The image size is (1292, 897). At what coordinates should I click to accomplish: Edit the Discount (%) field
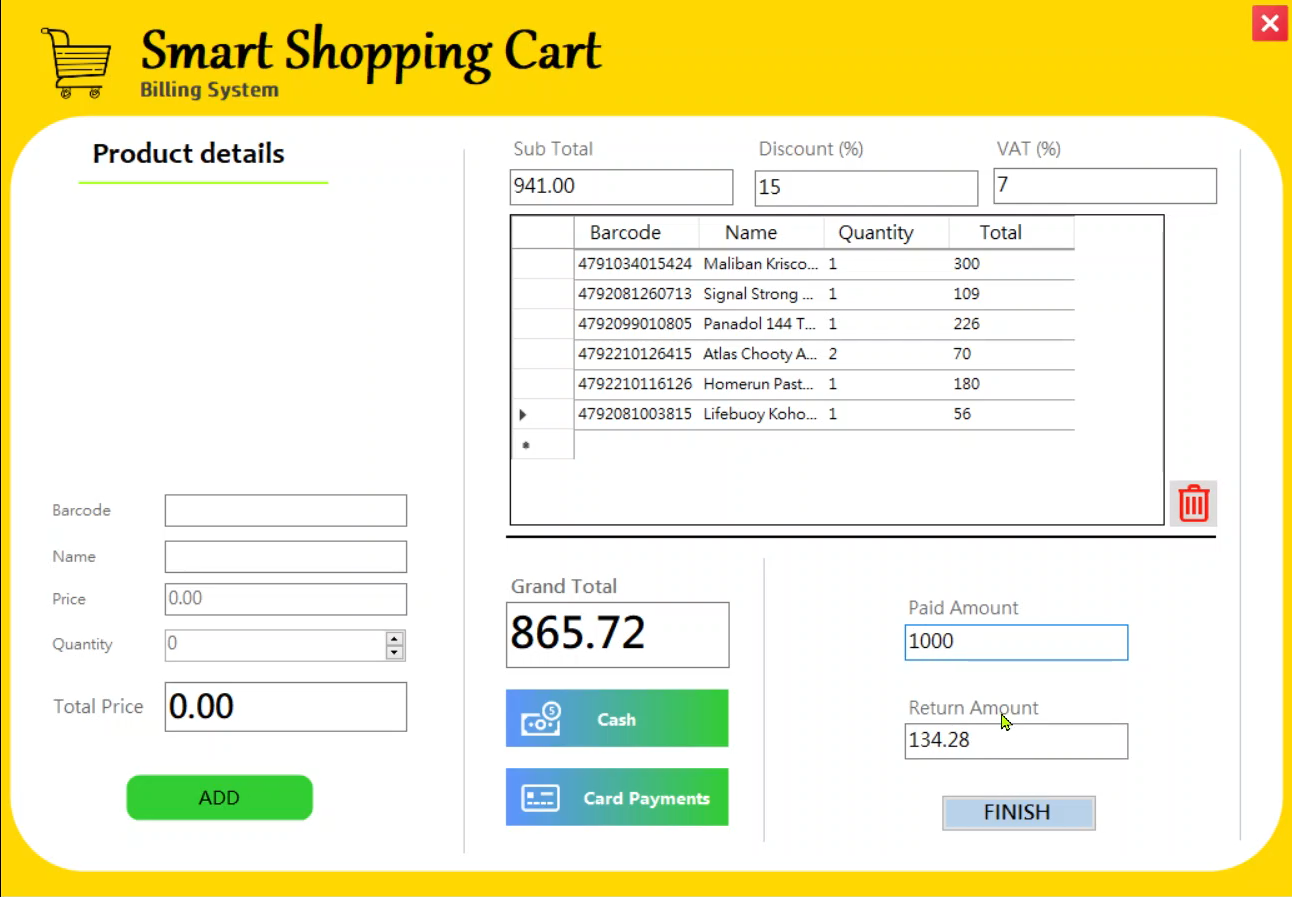pyautogui.click(x=865, y=186)
